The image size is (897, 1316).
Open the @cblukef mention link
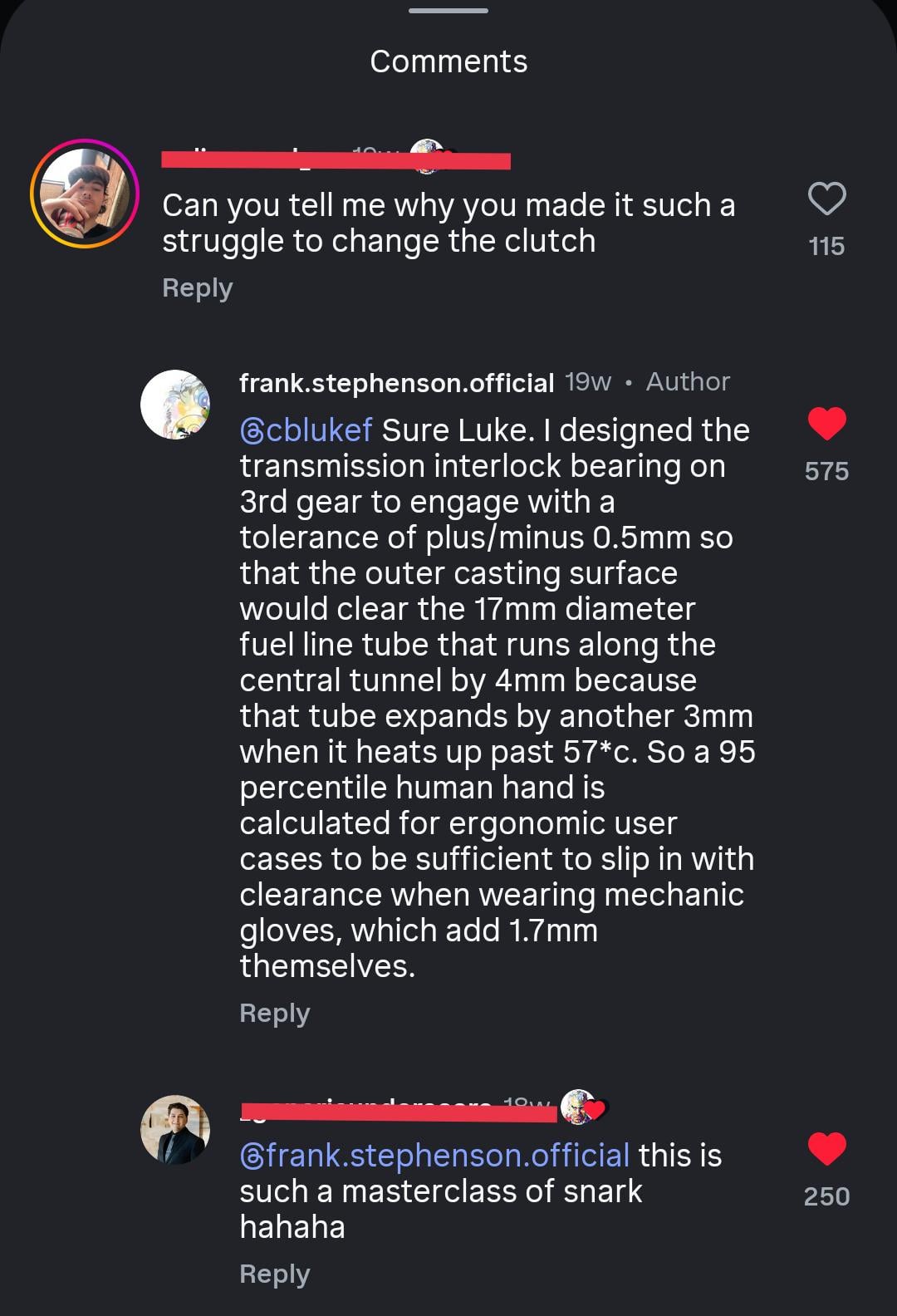306,430
